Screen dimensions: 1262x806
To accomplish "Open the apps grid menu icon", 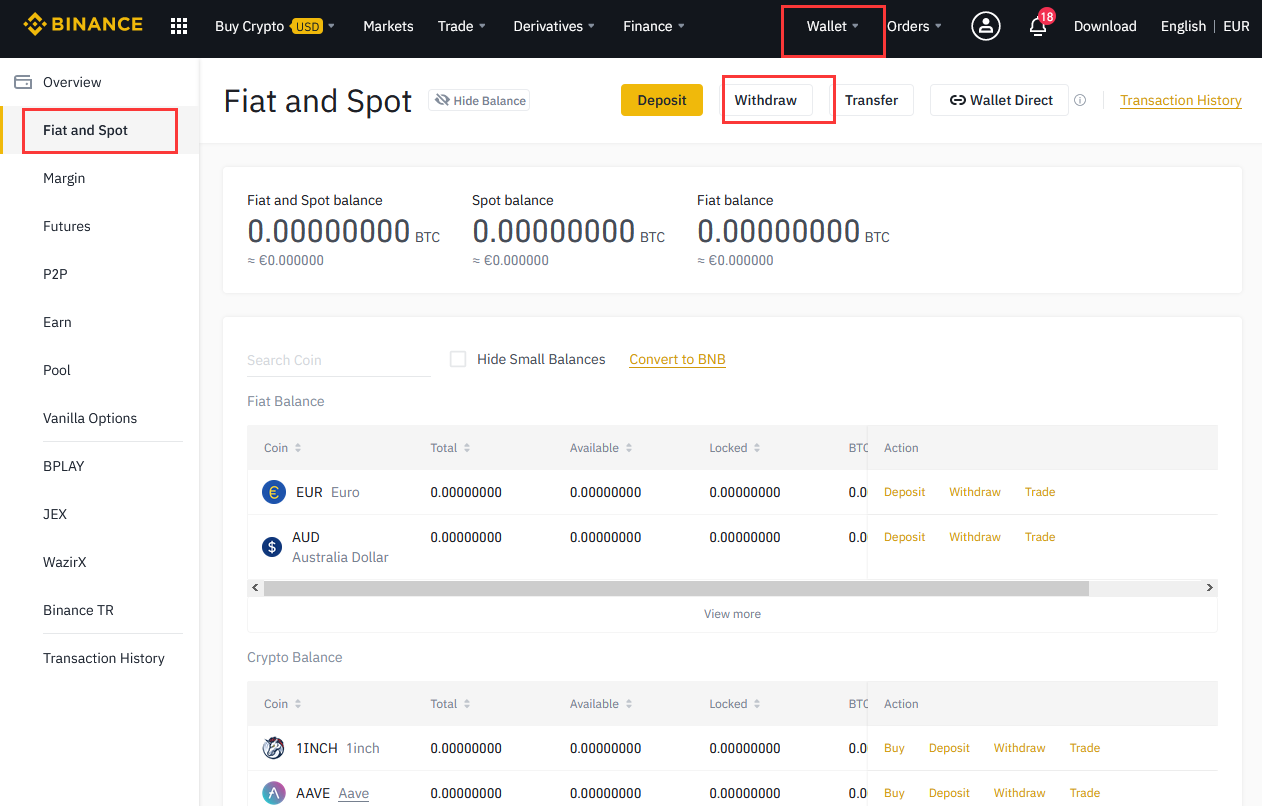I will tap(179, 26).
